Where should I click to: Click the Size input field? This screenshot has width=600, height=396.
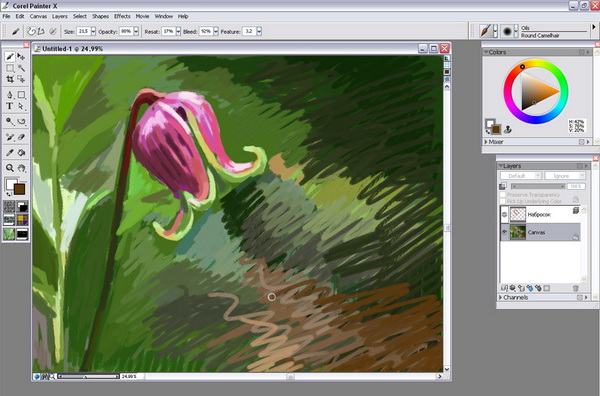pos(83,31)
